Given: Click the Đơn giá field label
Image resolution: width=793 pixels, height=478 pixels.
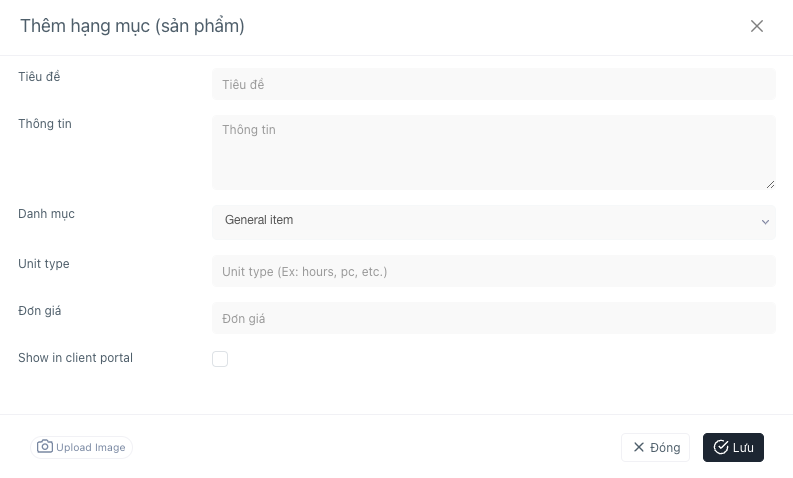Looking at the screenshot, I should tap(39, 311).
